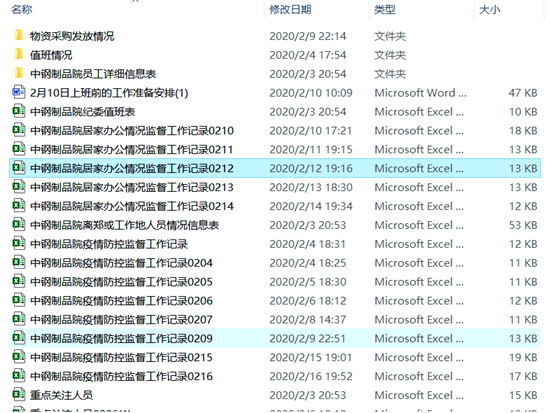Click the Excel icon for 中钢制品院纪委值班表
Screen dimensions: 550x413
[x=19, y=111]
